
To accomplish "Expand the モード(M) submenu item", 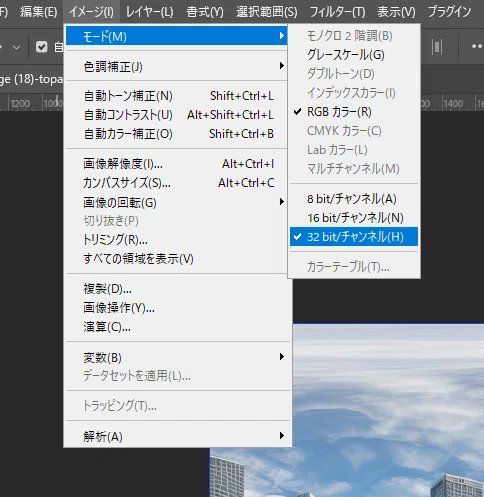I will (x=176, y=36).
